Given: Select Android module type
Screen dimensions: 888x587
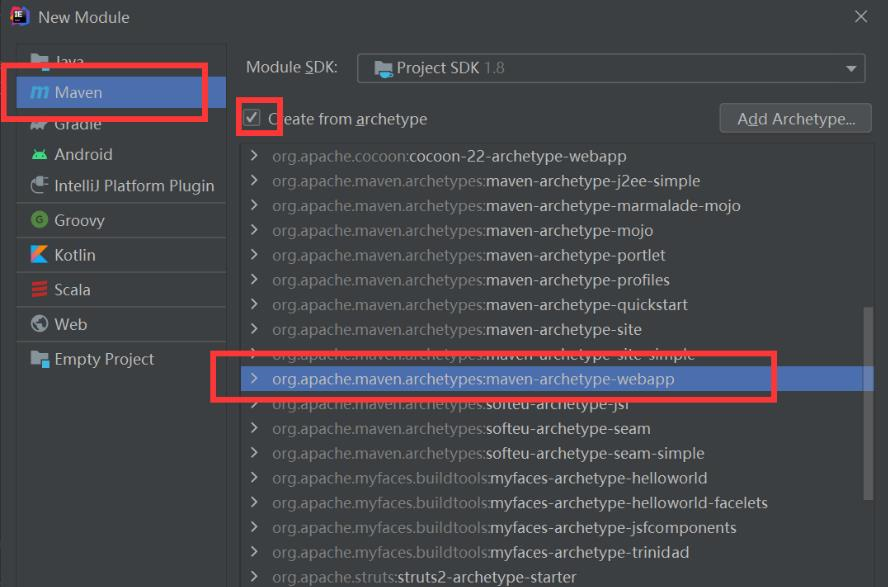Looking at the screenshot, I should click(121, 154).
